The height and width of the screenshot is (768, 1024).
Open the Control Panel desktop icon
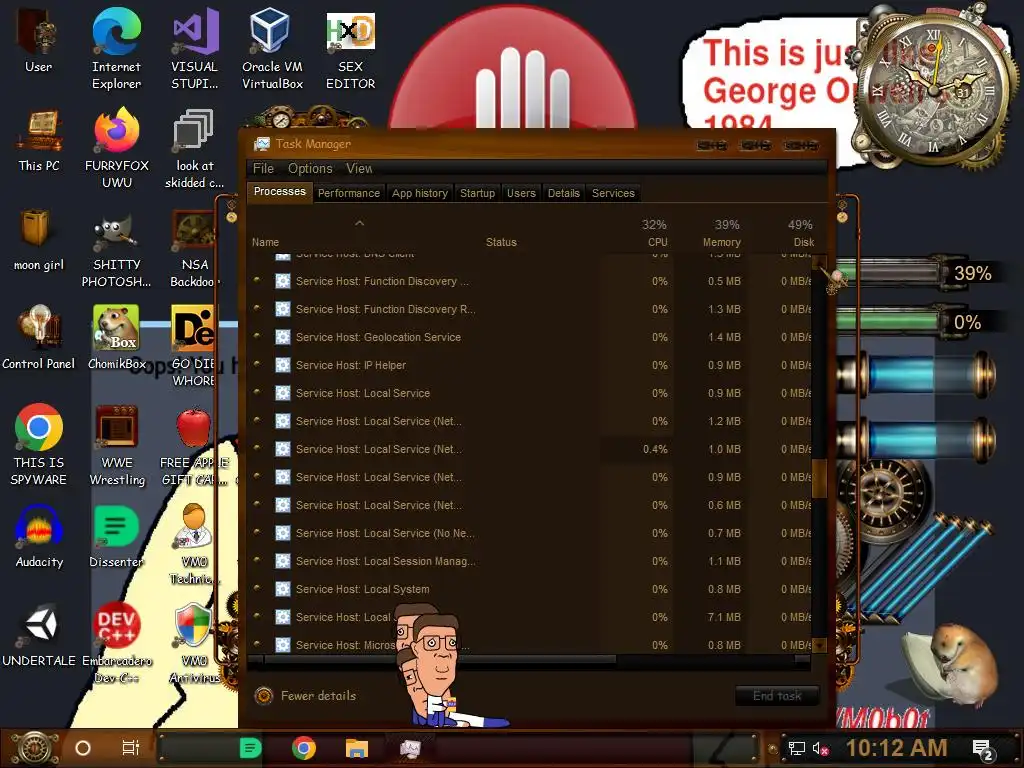coord(39,338)
